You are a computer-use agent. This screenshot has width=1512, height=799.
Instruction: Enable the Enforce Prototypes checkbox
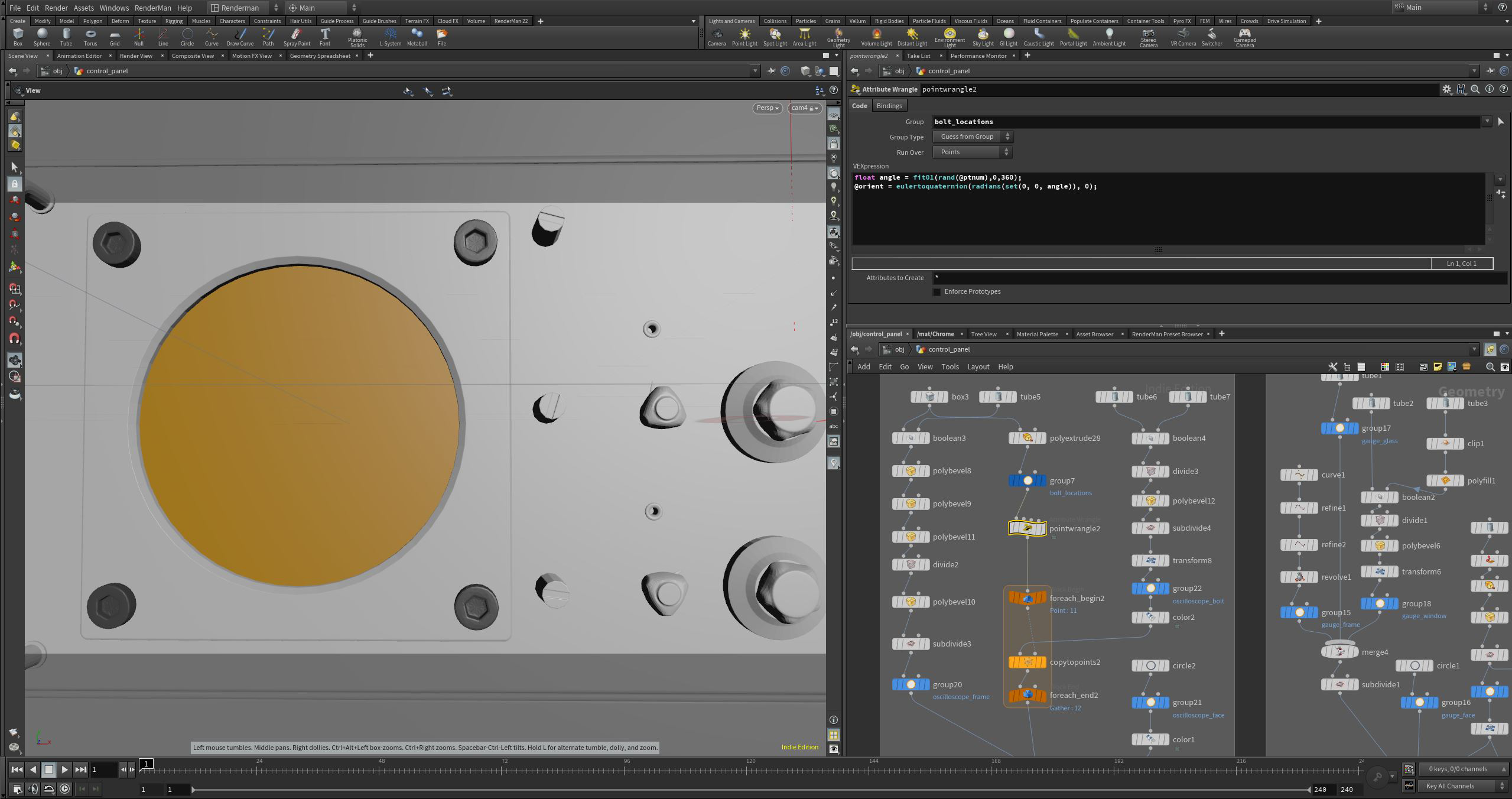coord(937,292)
